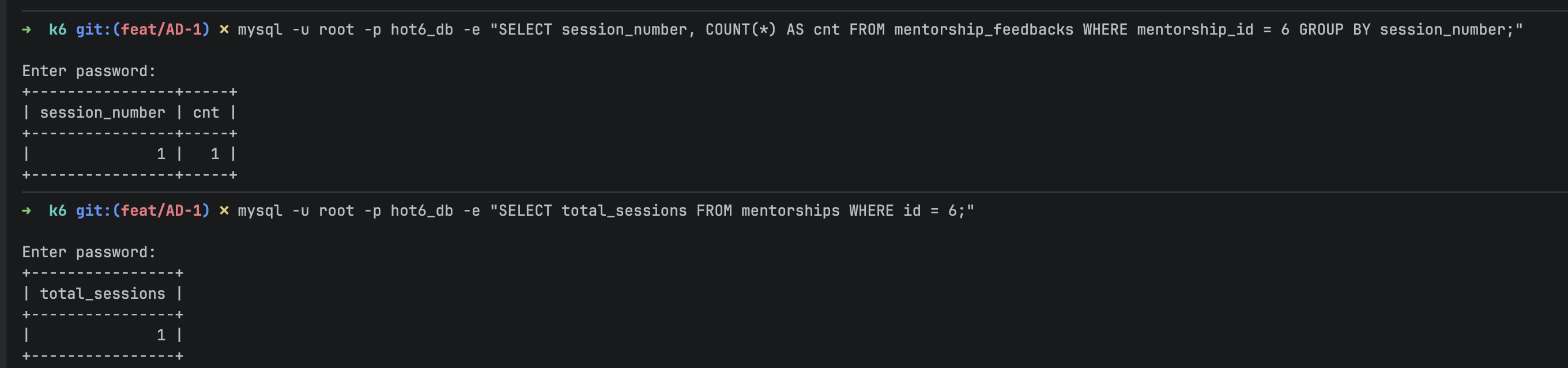Click the session_number column header
Viewport: 1568px width, 368px height.
[x=102, y=112]
